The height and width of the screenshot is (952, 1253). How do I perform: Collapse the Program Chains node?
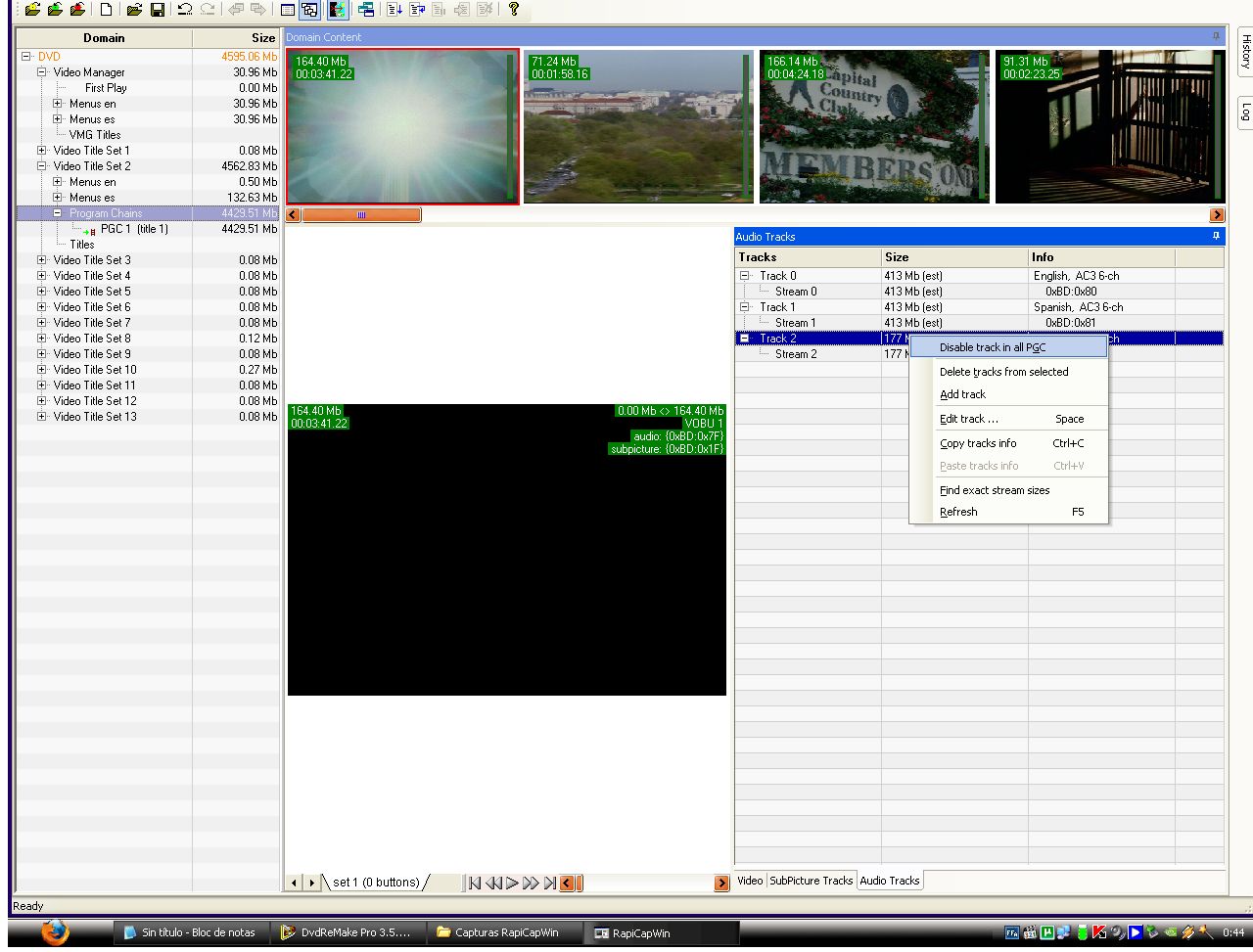coord(58,213)
